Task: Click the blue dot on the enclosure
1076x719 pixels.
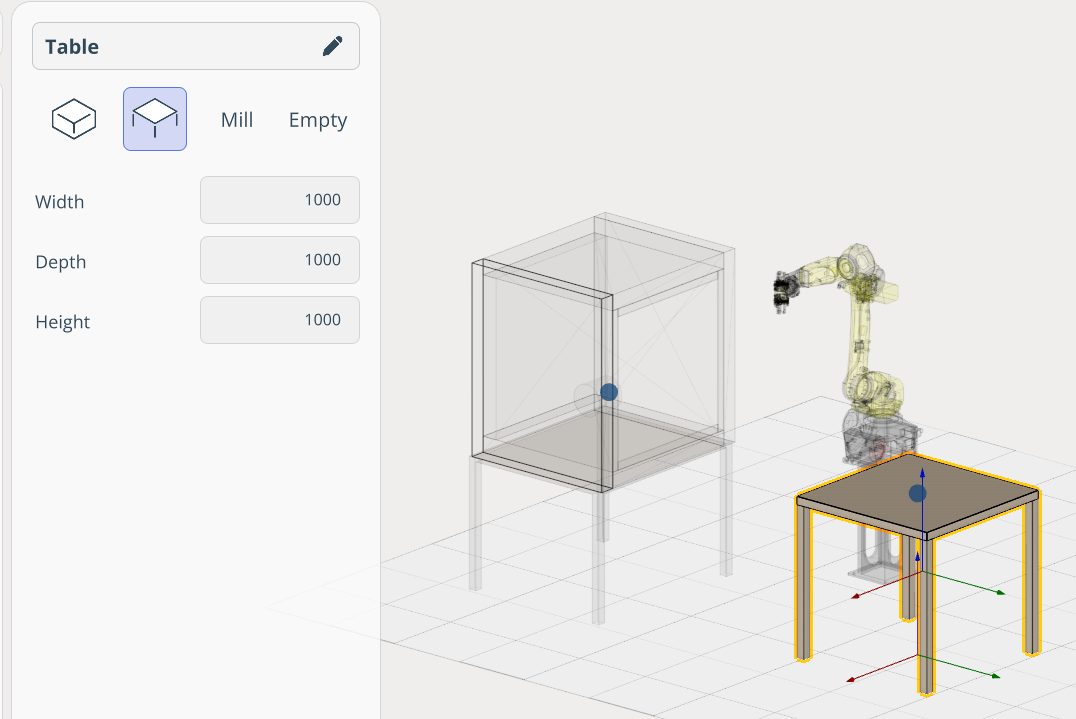Action: click(x=609, y=392)
